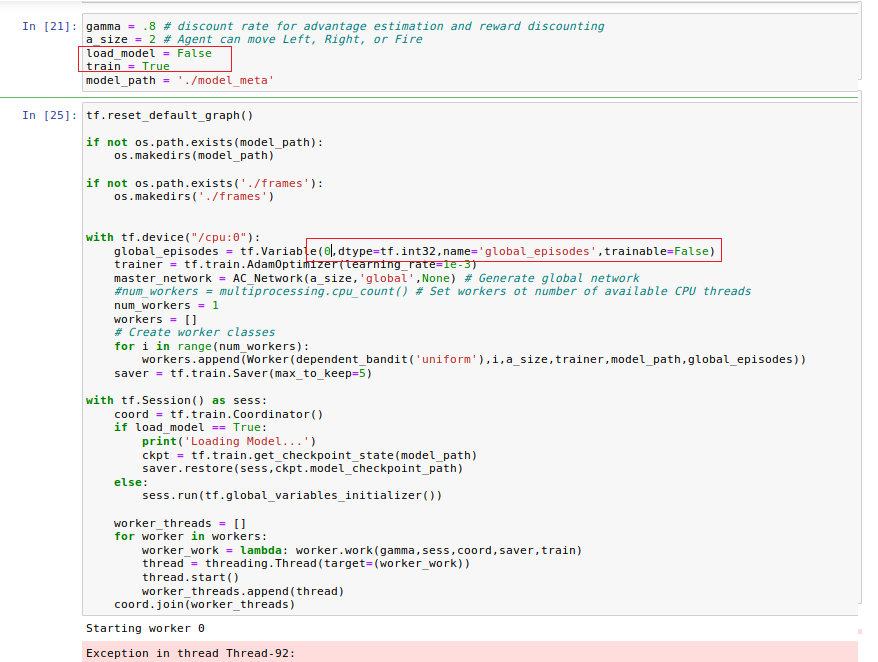
Task: Click 'worker_threads.append(thread)' line
Action: 243,591
